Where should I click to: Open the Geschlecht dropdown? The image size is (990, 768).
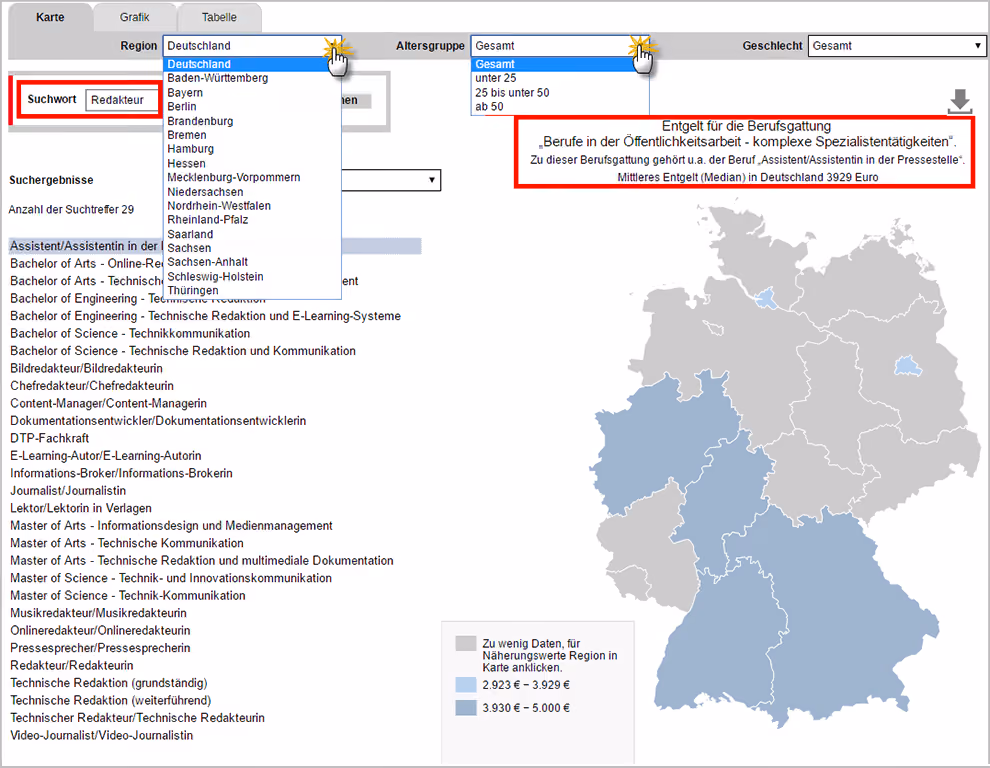(897, 45)
